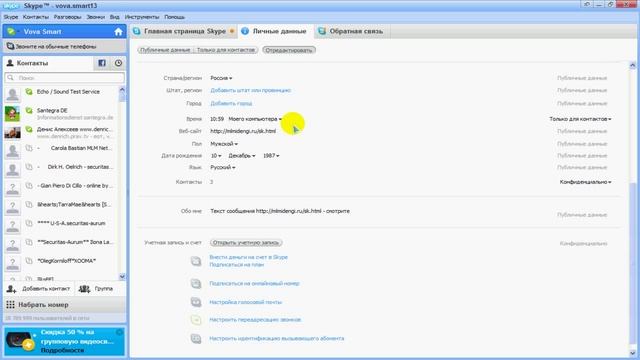Expand the 1987 year dropdown
Viewport: 640px width, 360px height.
point(271,156)
